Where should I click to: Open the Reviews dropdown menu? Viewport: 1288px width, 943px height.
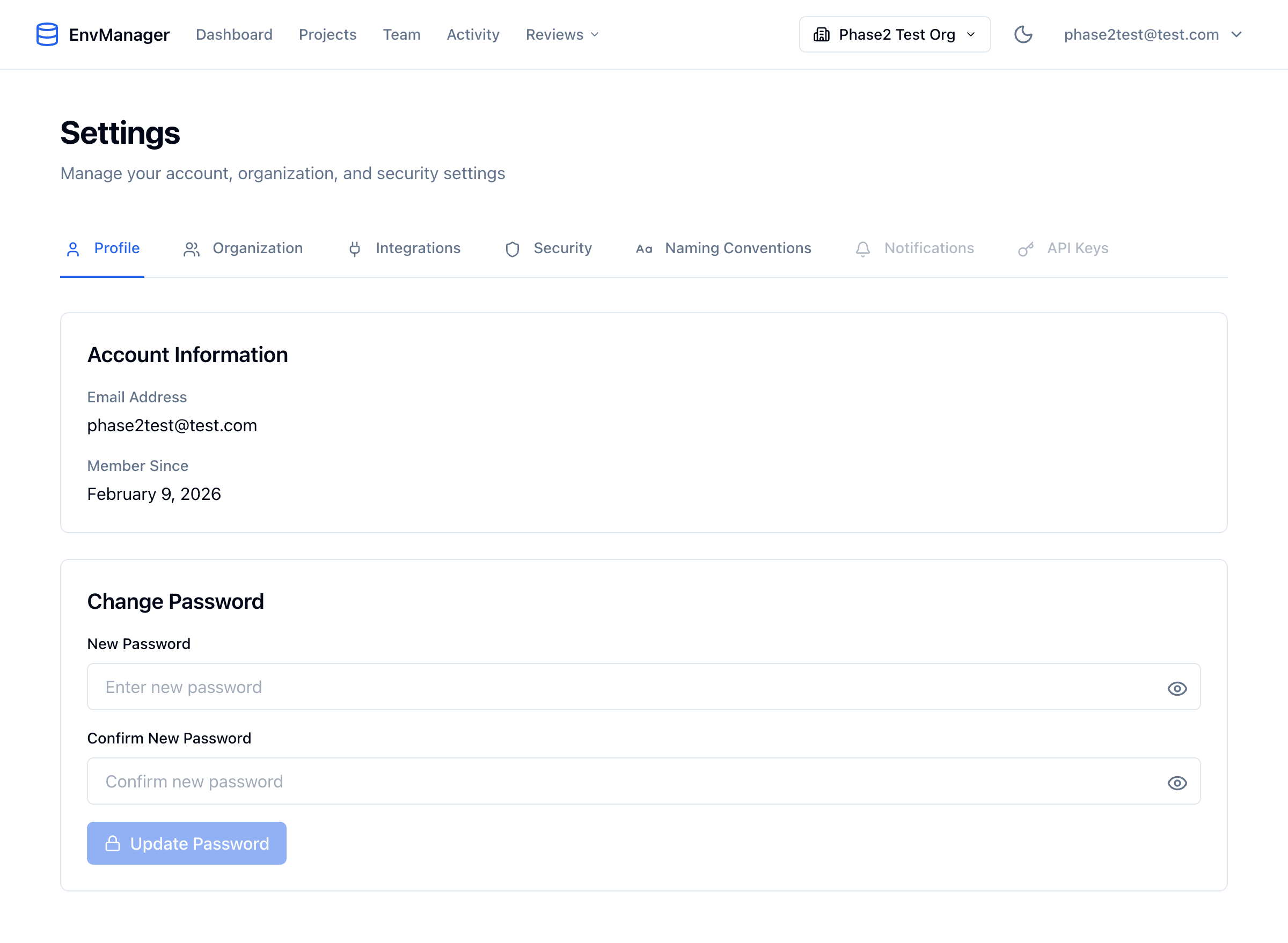[x=561, y=35]
